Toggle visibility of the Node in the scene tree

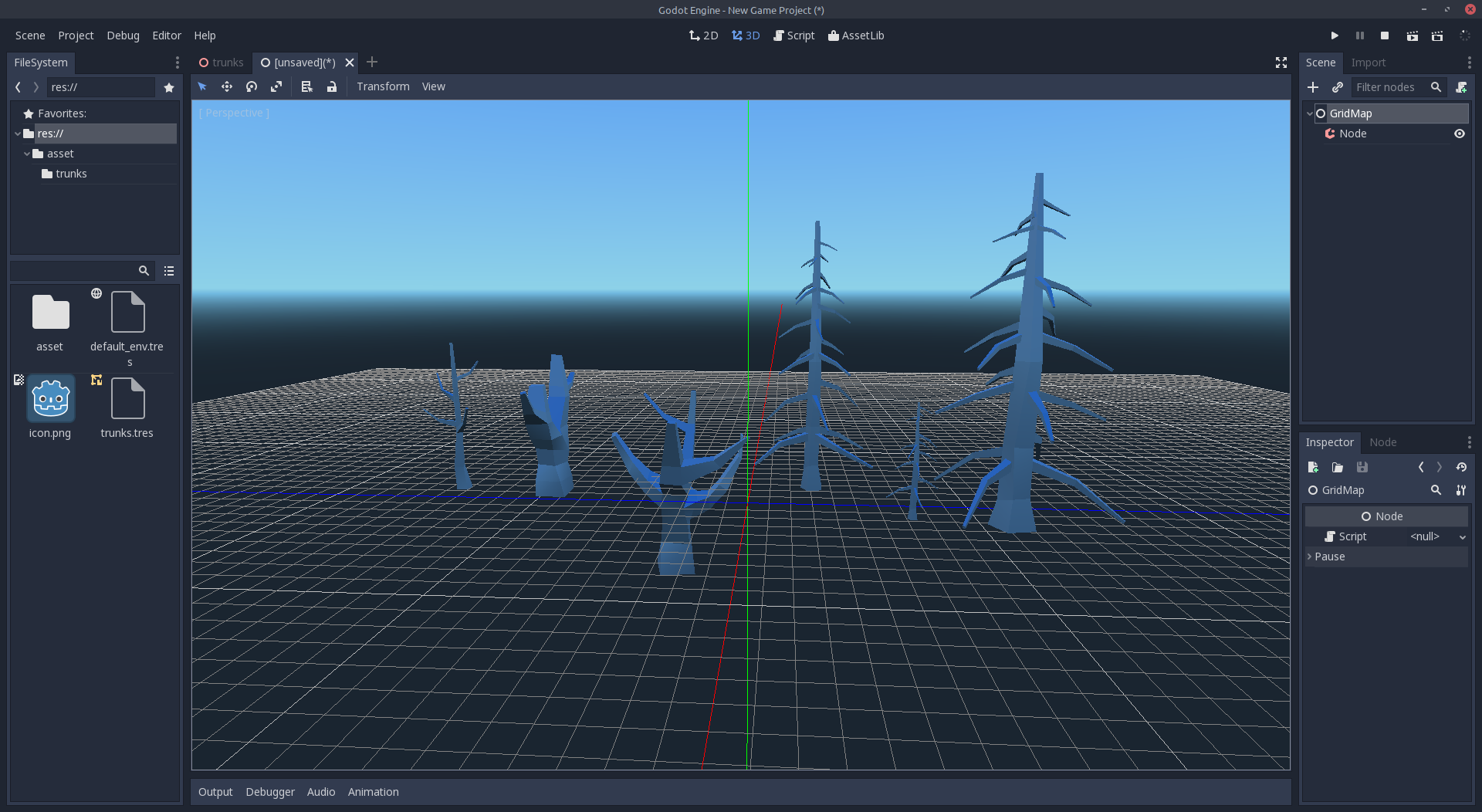[x=1460, y=134]
